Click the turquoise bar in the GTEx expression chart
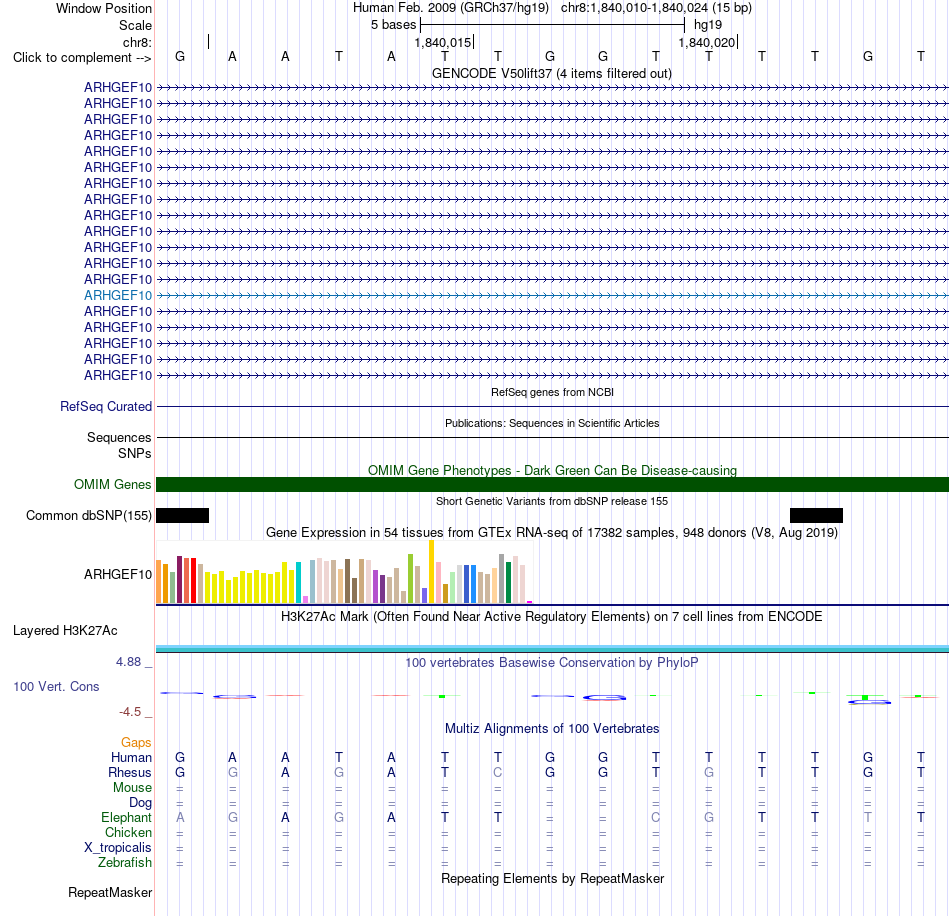950x916 pixels. click(x=298, y=582)
